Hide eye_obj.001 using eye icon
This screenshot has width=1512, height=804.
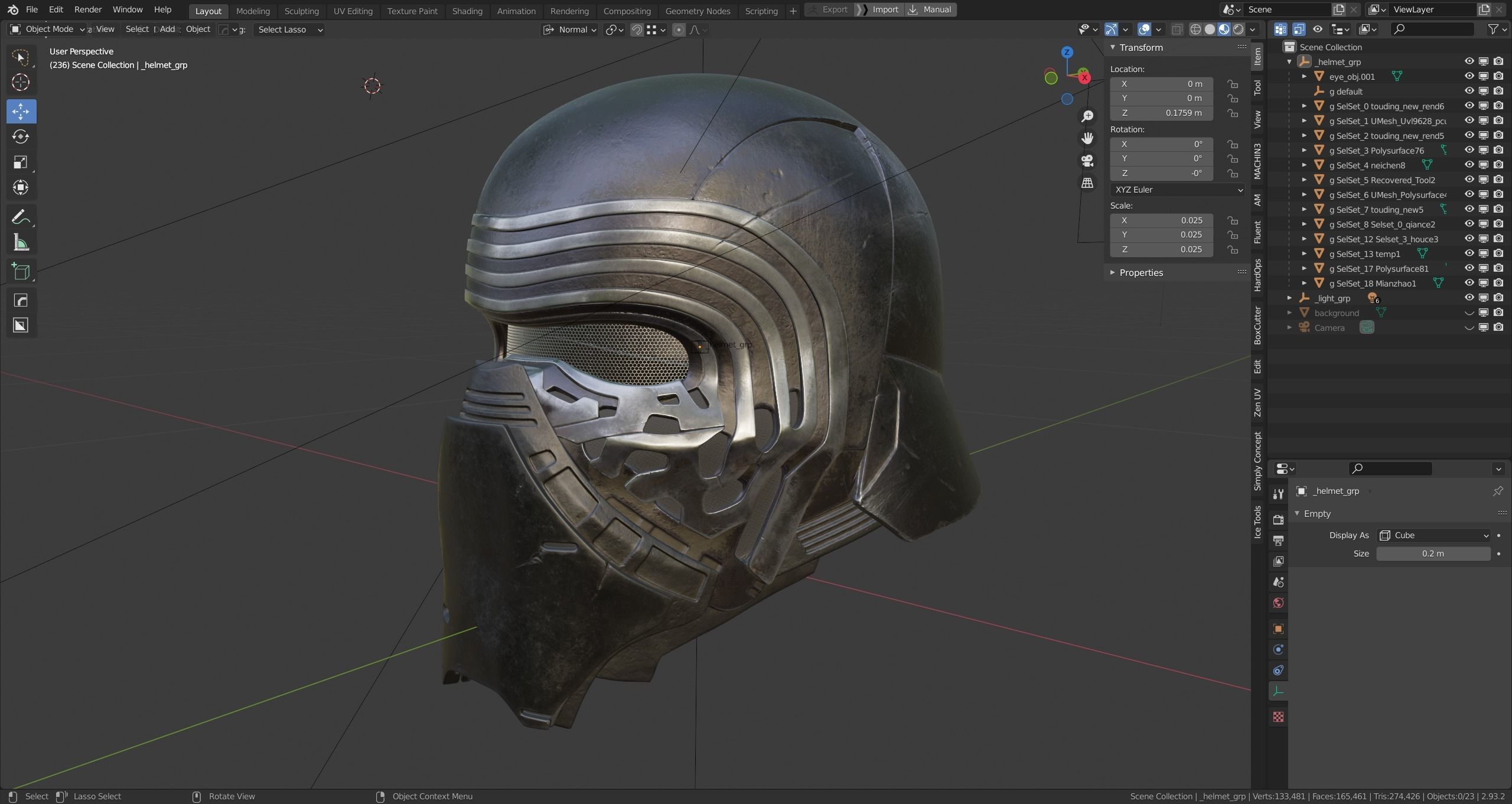pyautogui.click(x=1469, y=76)
